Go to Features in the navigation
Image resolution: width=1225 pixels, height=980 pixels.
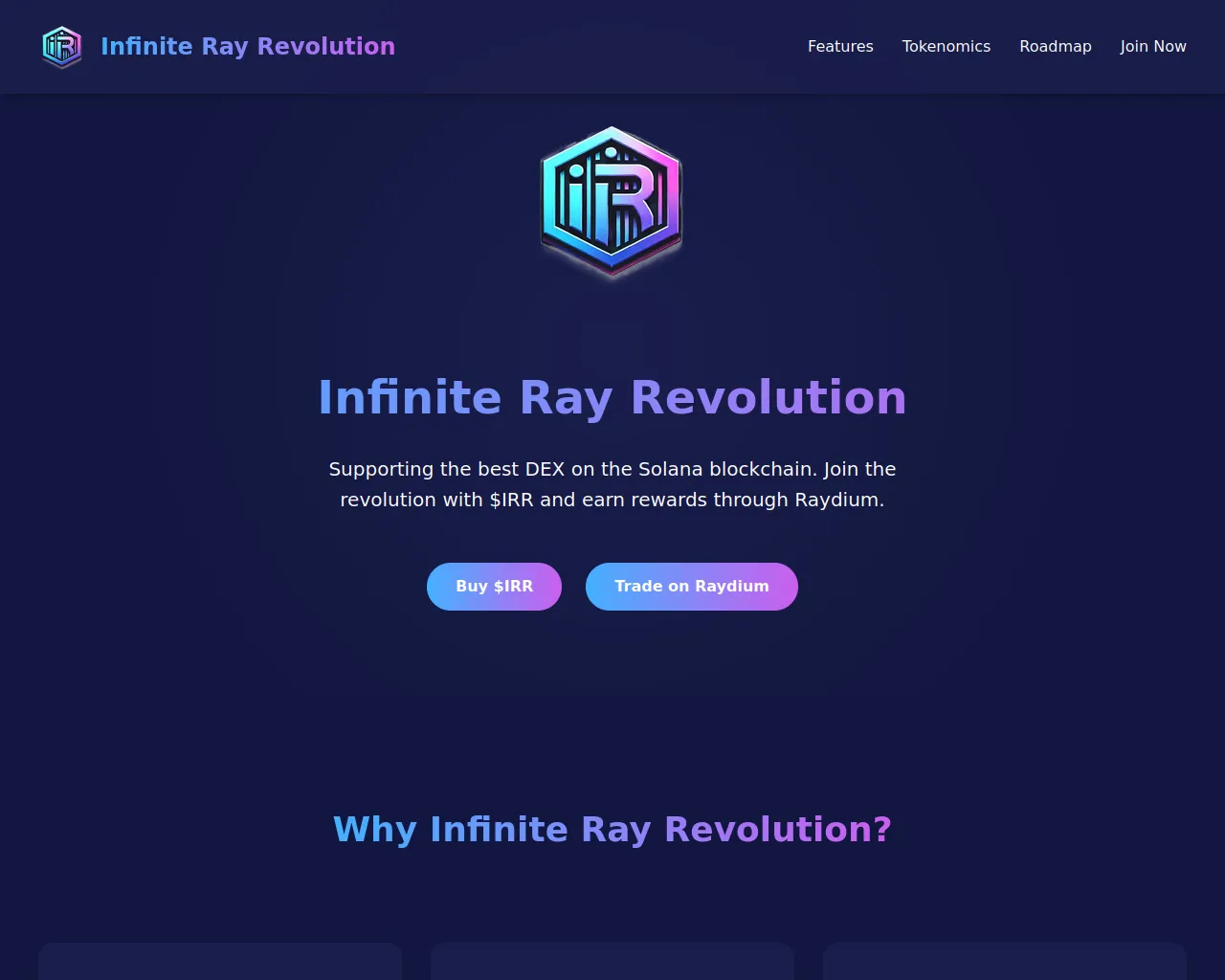(840, 46)
